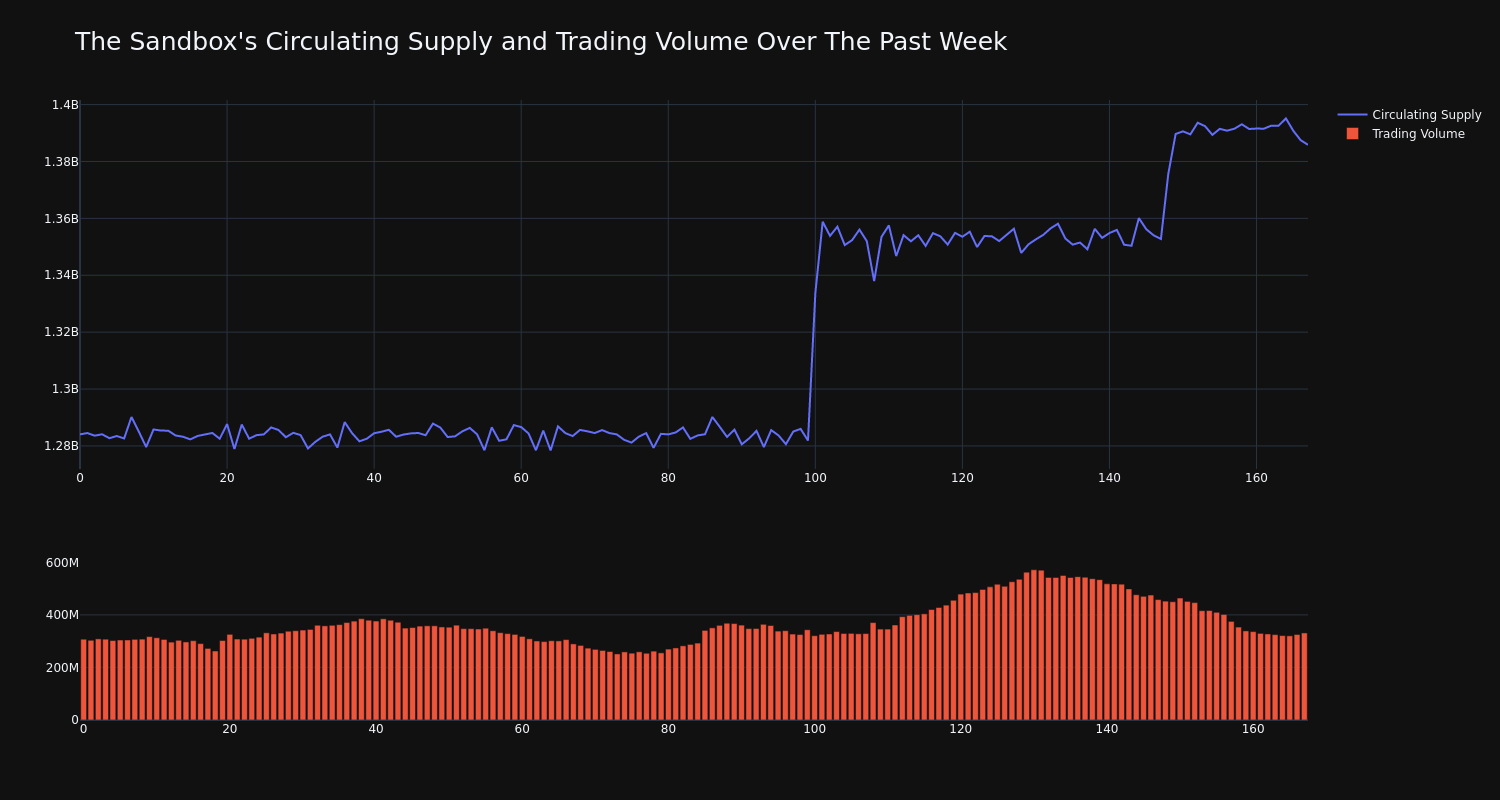Click x-axis tick 140 on volume chart
1500x800 pixels.
(x=1107, y=729)
